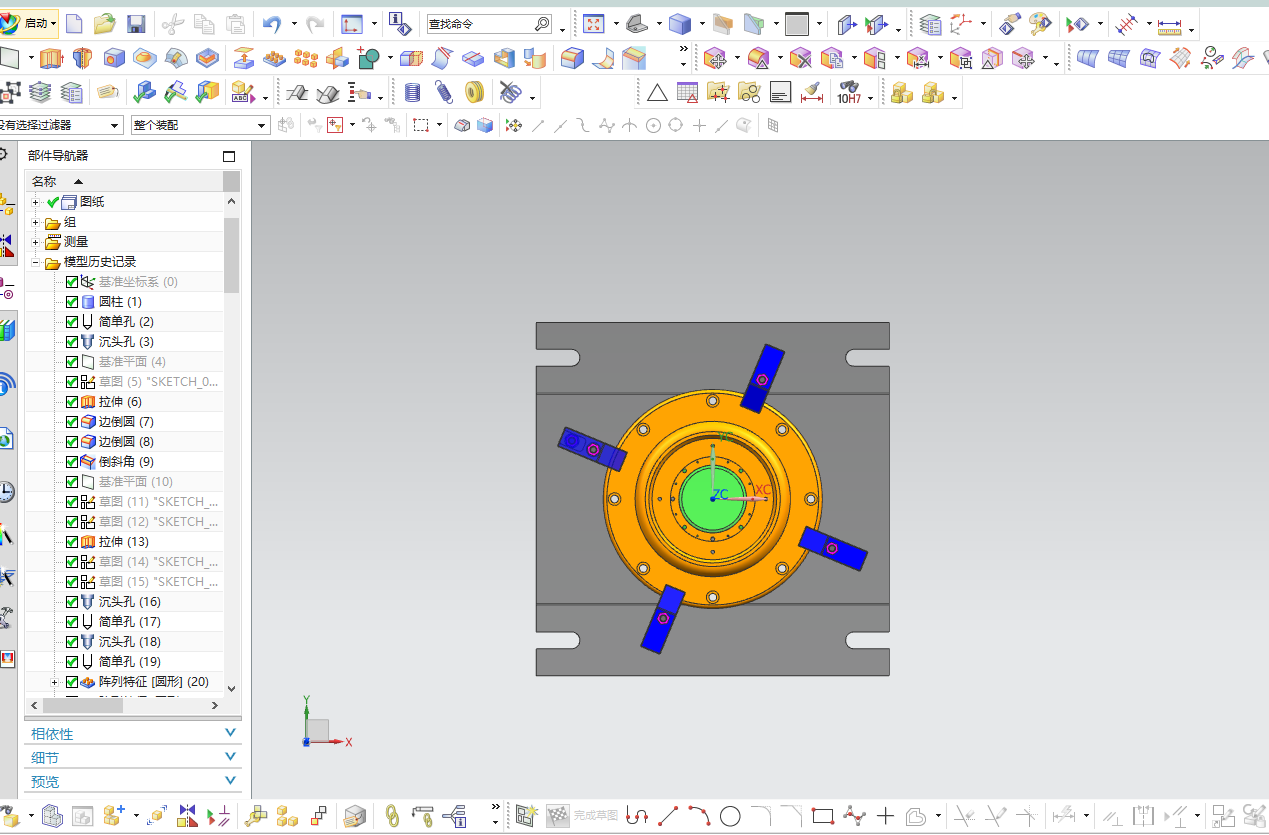Expand the 阵列特征 [圆形] (20) node
This screenshot has width=1269, height=835.
coord(56,682)
